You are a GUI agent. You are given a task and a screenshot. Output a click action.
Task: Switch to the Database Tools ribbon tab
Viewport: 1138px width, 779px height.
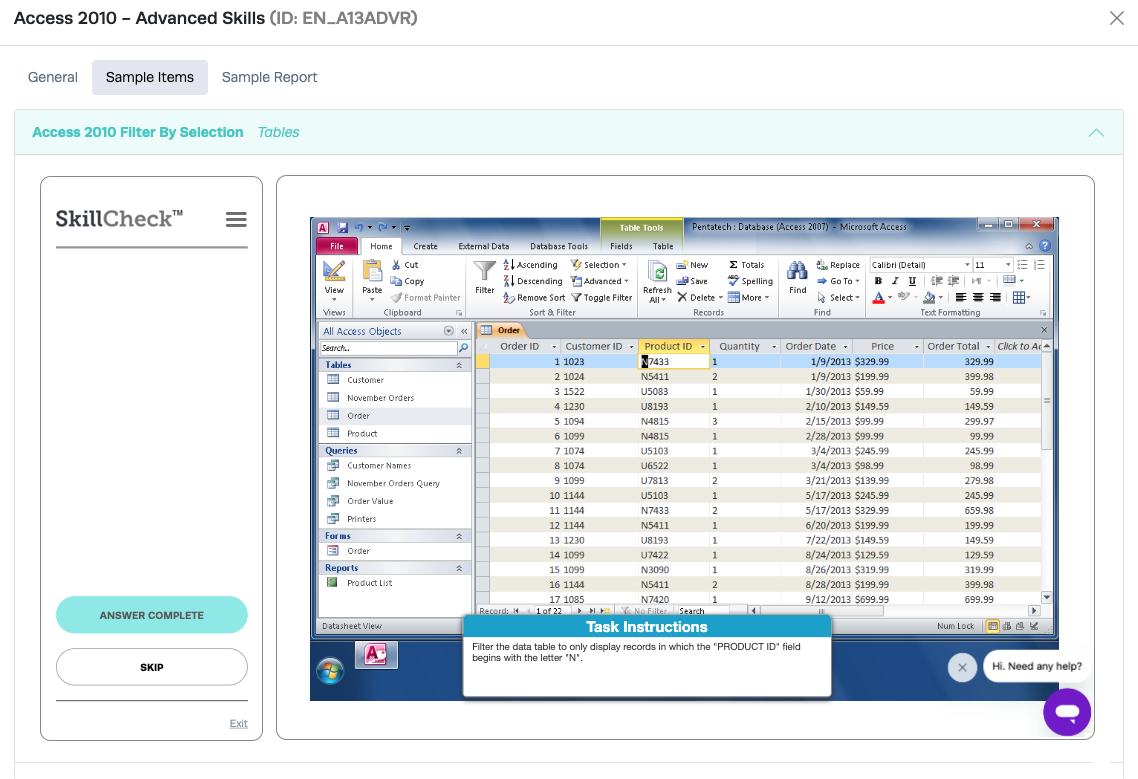(559, 246)
